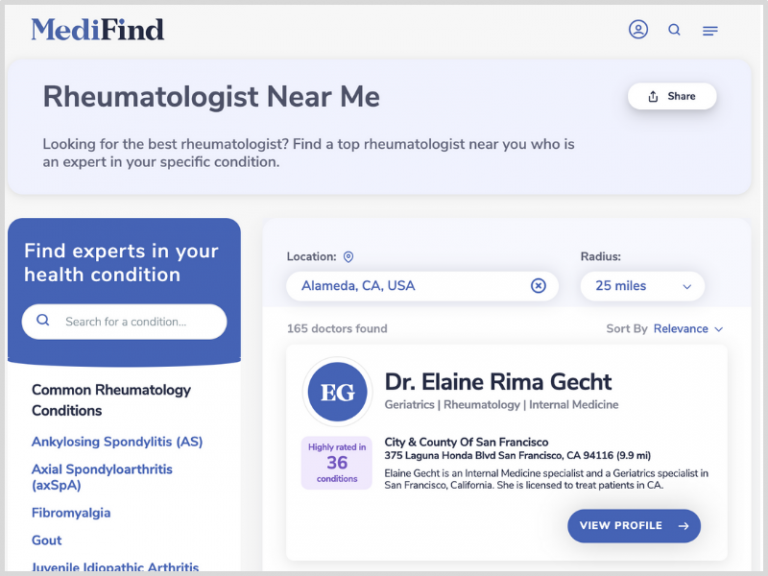This screenshot has height=576, width=768.
Task: Click the EG avatar circle
Action: (337, 392)
